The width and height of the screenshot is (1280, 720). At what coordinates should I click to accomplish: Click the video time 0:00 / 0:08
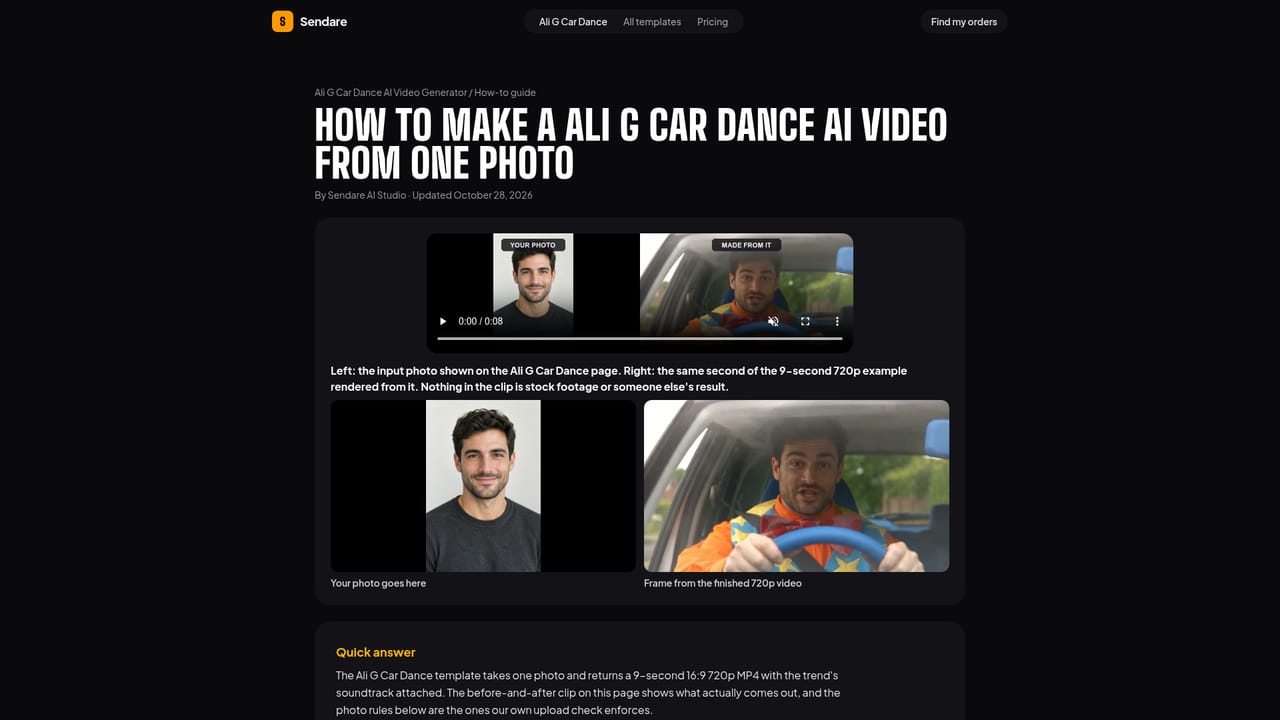480,321
